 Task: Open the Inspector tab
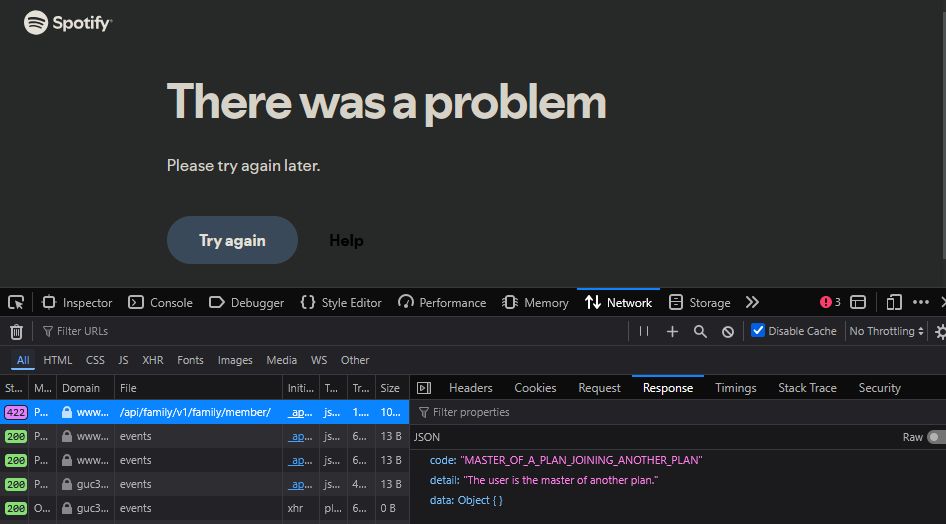click(x=77, y=302)
